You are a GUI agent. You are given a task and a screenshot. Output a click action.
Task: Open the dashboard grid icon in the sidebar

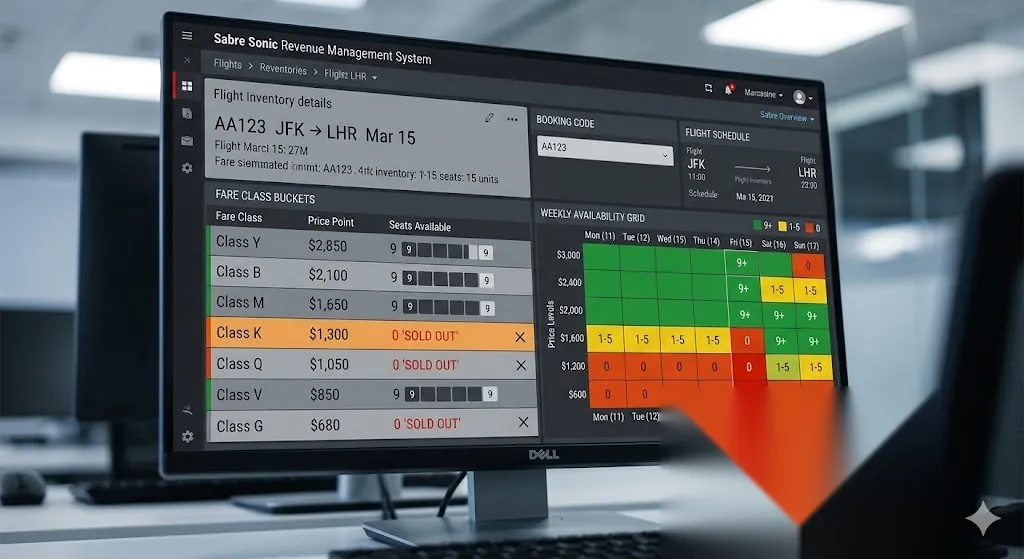(x=187, y=86)
